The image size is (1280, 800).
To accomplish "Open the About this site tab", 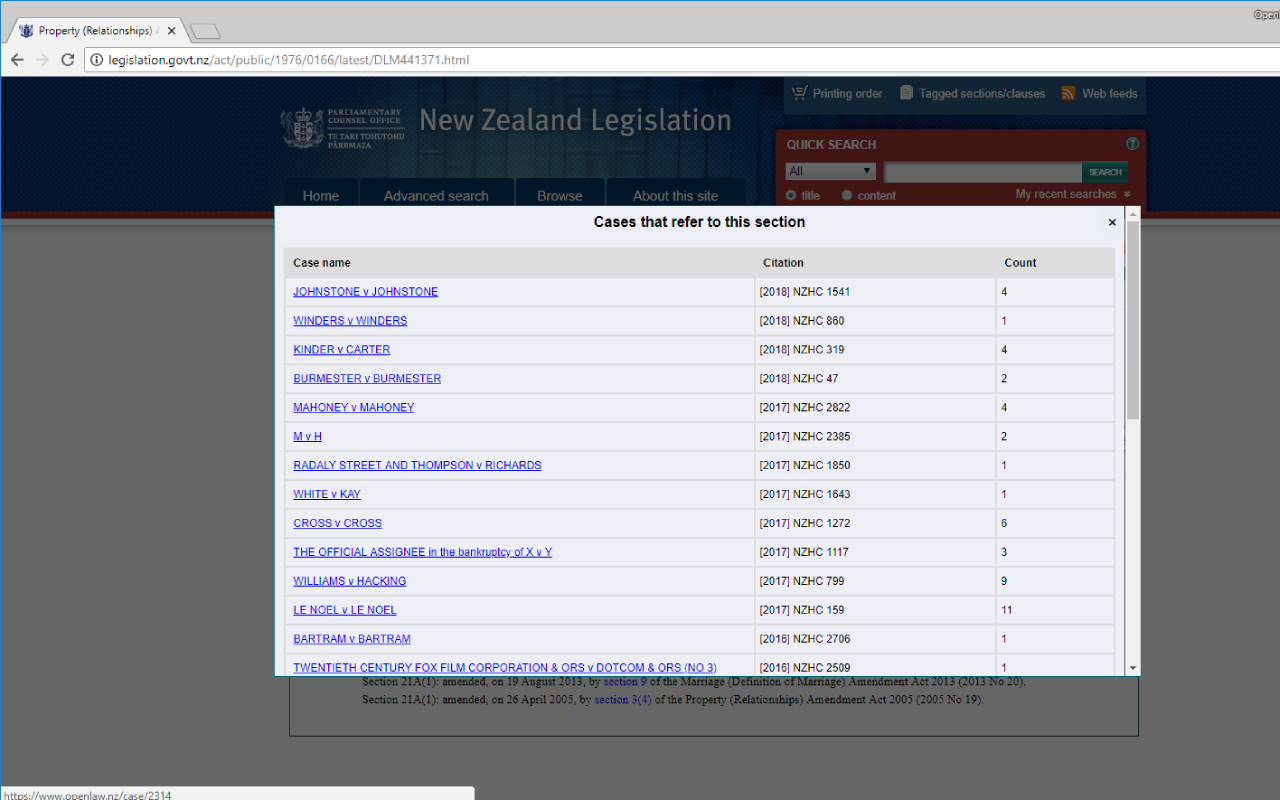I will click(676, 195).
